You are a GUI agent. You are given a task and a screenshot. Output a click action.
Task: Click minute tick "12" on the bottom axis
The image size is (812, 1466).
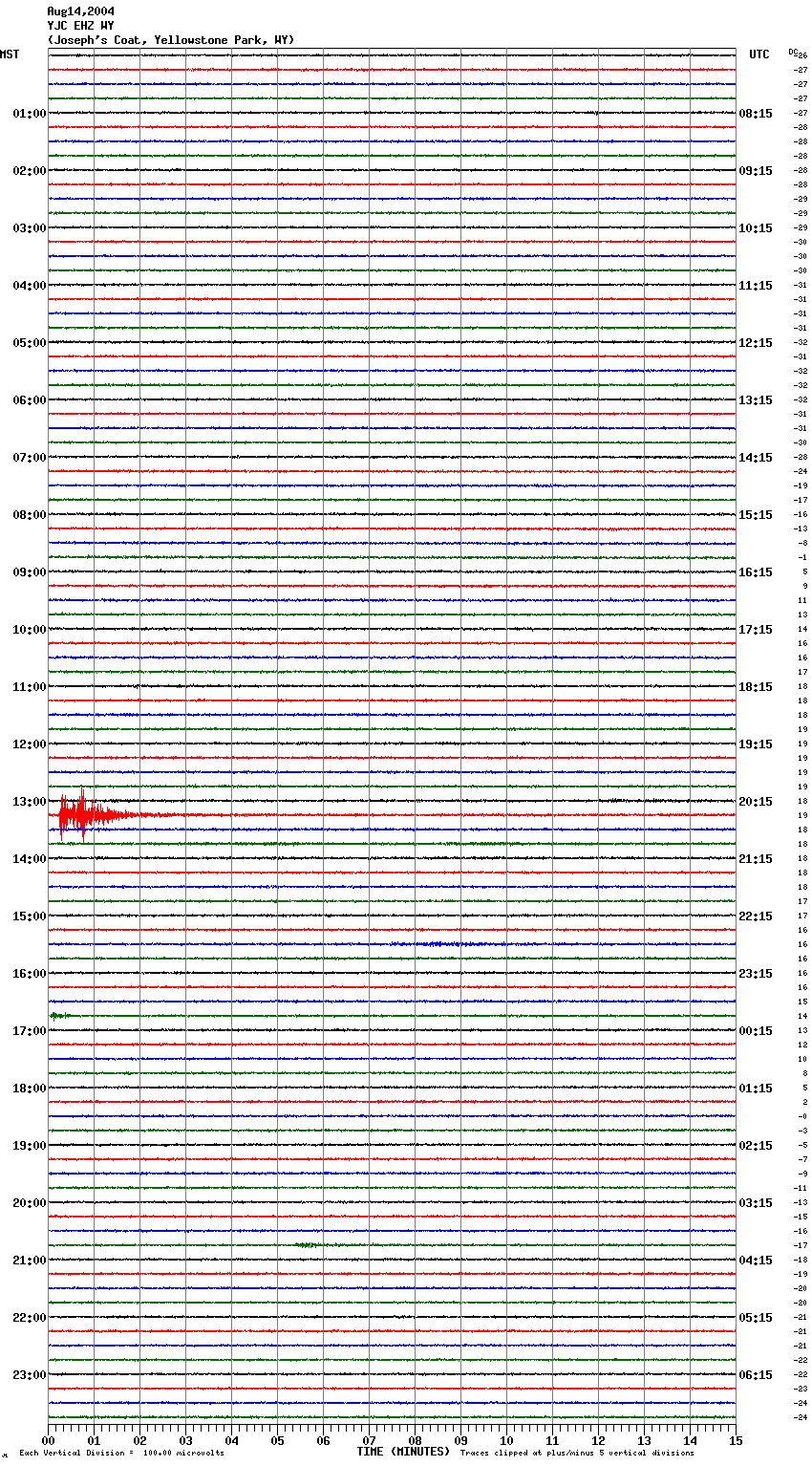tap(598, 1440)
